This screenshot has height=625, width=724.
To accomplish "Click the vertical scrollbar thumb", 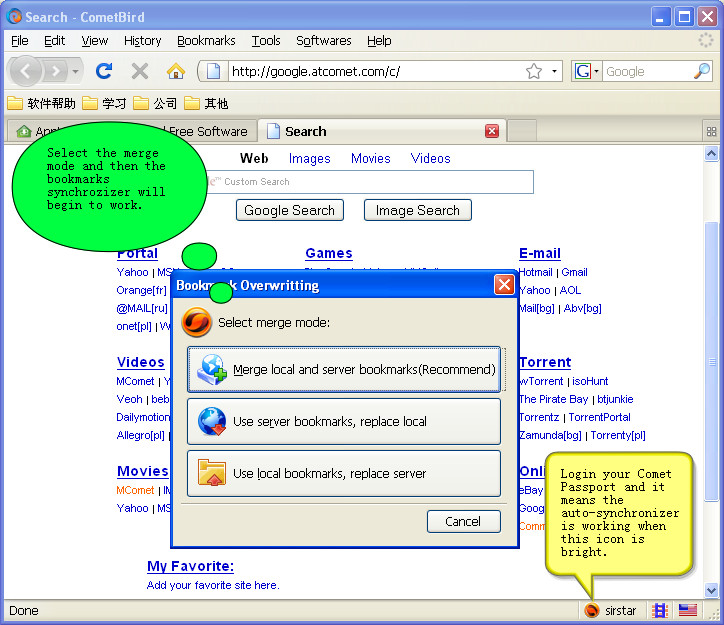I will pos(712,361).
